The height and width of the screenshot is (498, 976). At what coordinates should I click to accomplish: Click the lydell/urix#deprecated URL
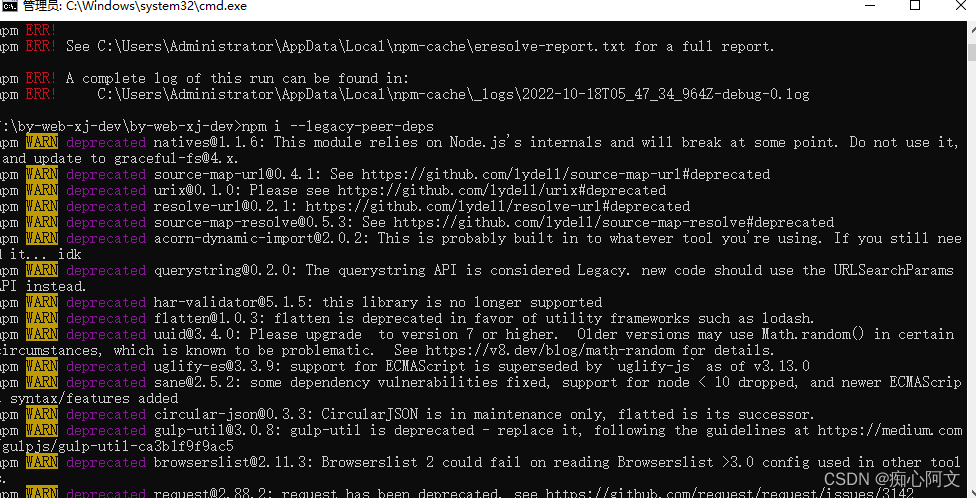[x=502, y=190]
